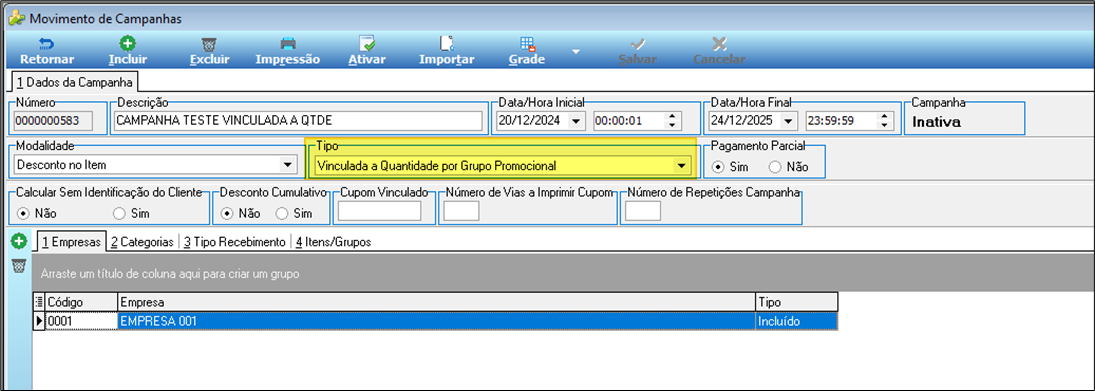Screen dimensions: 1095x391
Task: Open the initial date calendar dropdown
Action: 576,121
